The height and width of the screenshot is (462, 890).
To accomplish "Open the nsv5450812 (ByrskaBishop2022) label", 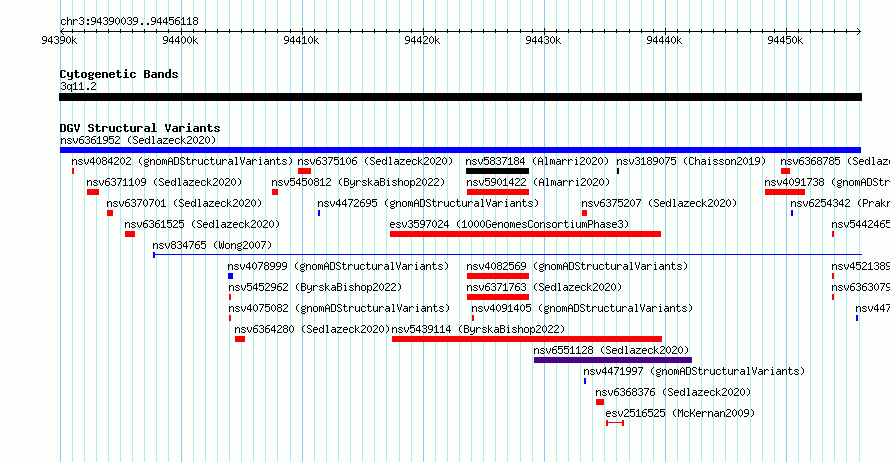I will point(358,182).
